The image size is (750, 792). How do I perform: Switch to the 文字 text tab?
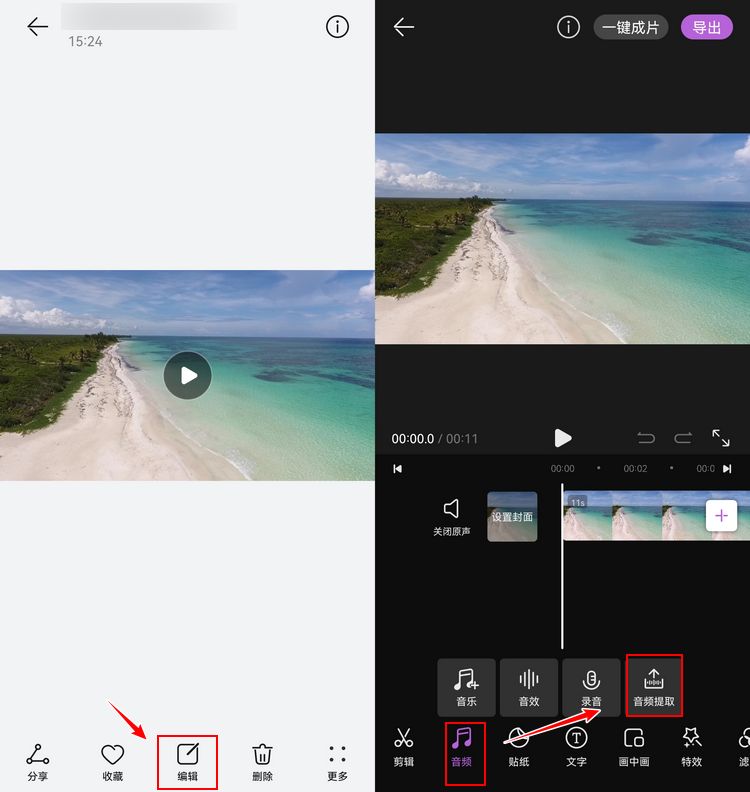pos(576,748)
